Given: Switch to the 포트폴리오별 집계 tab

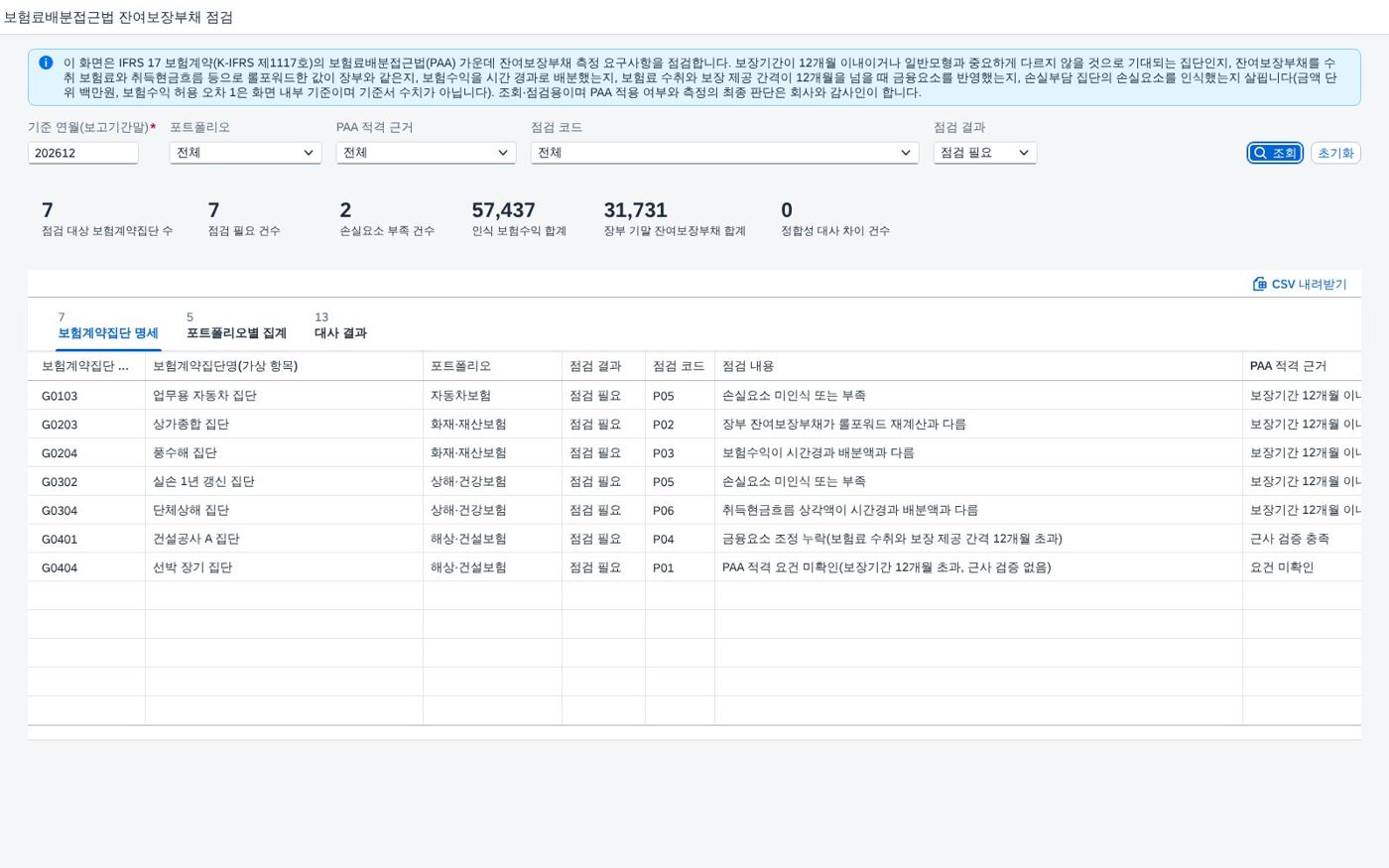Looking at the screenshot, I should pyautogui.click(x=236, y=326).
